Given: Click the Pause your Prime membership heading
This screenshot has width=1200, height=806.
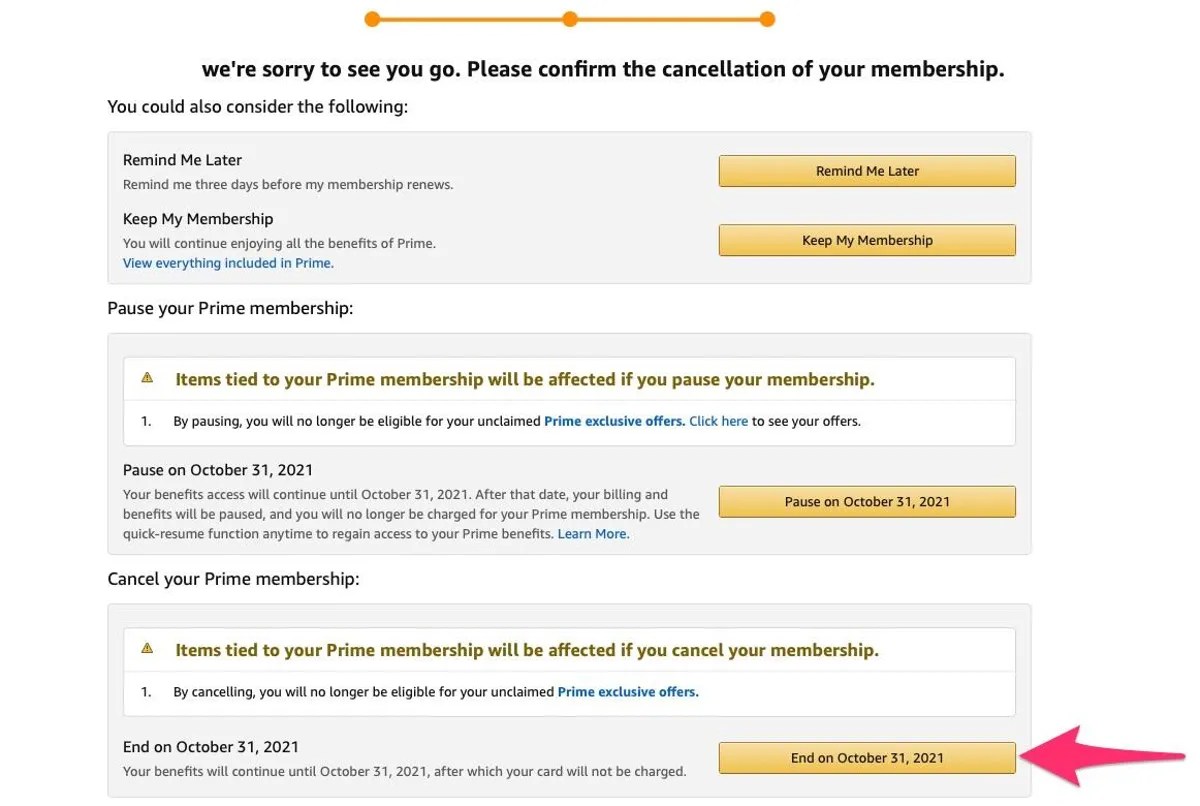Looking at the screenshot, I should click(x=230, y=307).
